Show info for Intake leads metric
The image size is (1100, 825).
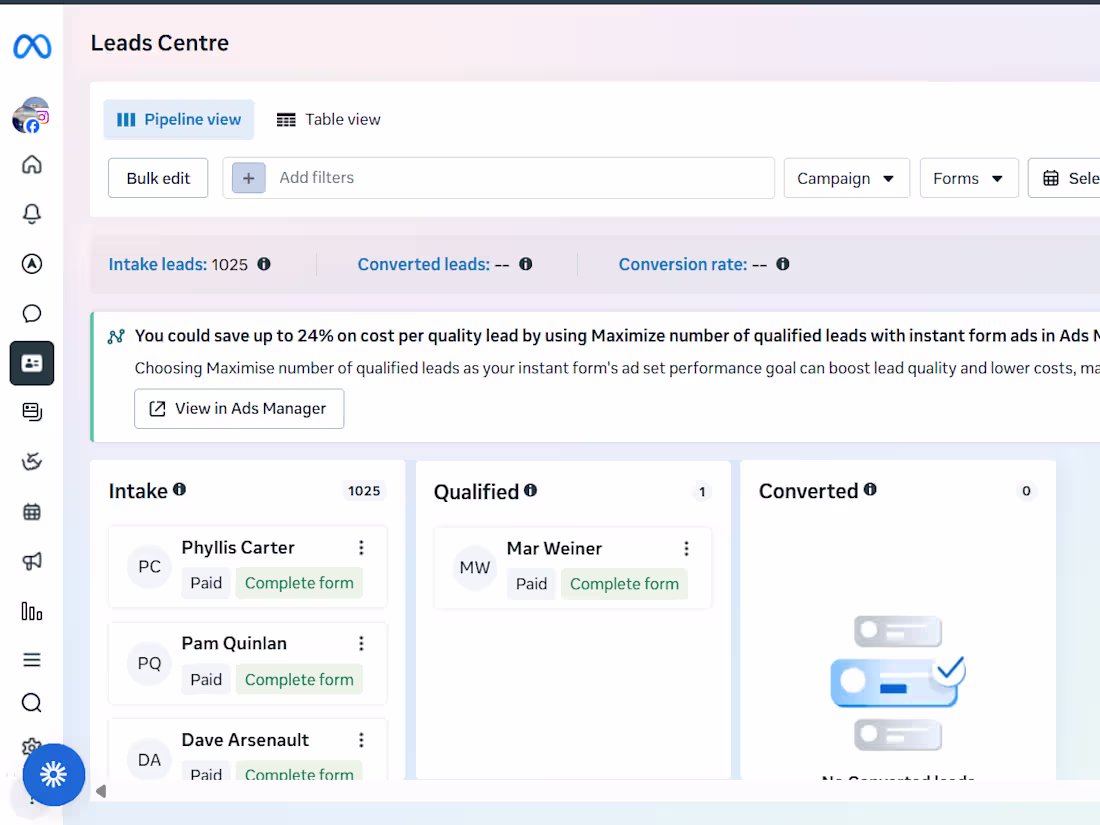click(x=264, y=264)
